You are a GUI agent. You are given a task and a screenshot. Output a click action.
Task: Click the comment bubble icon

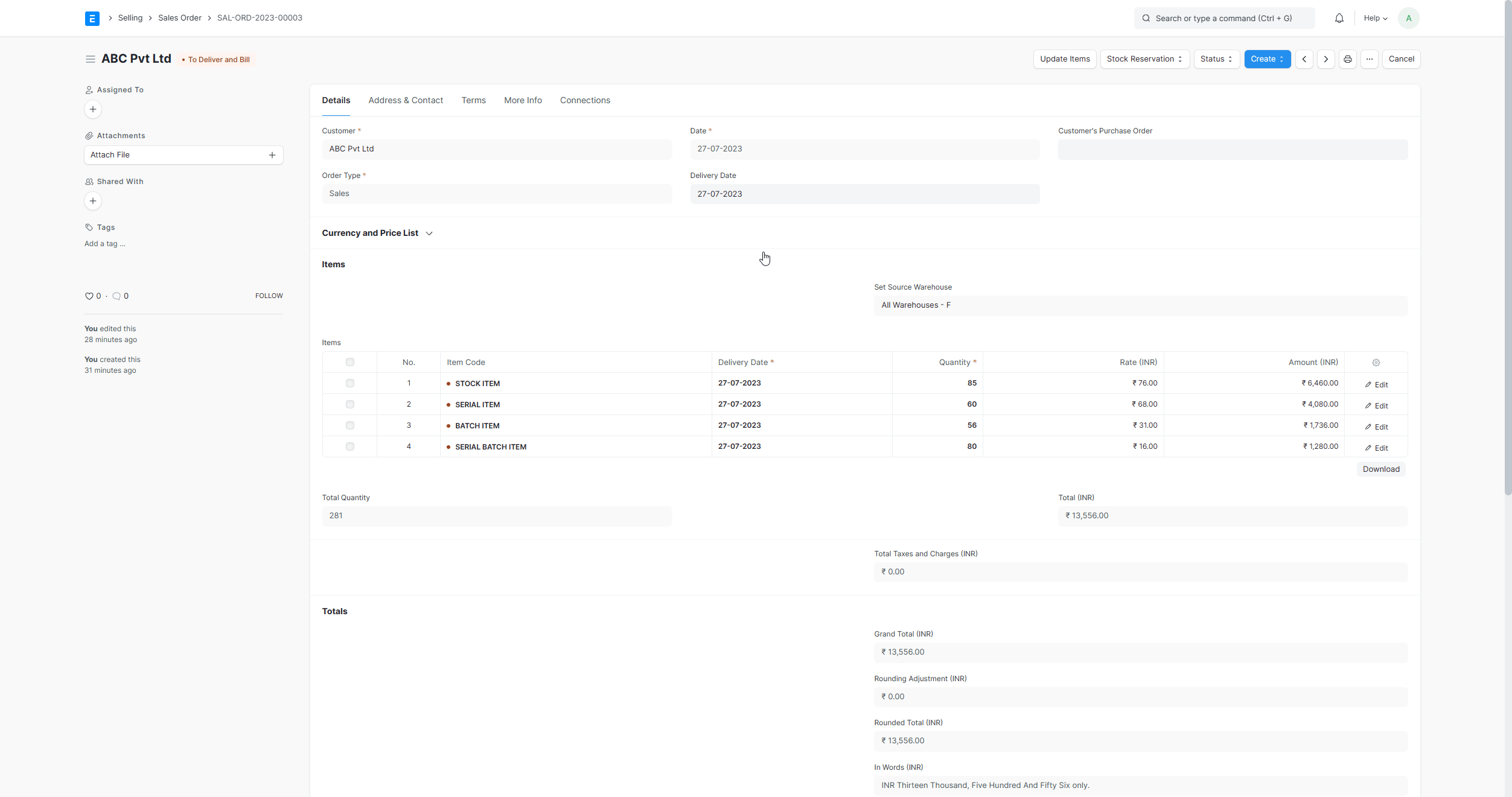click(x=115, y=295)
